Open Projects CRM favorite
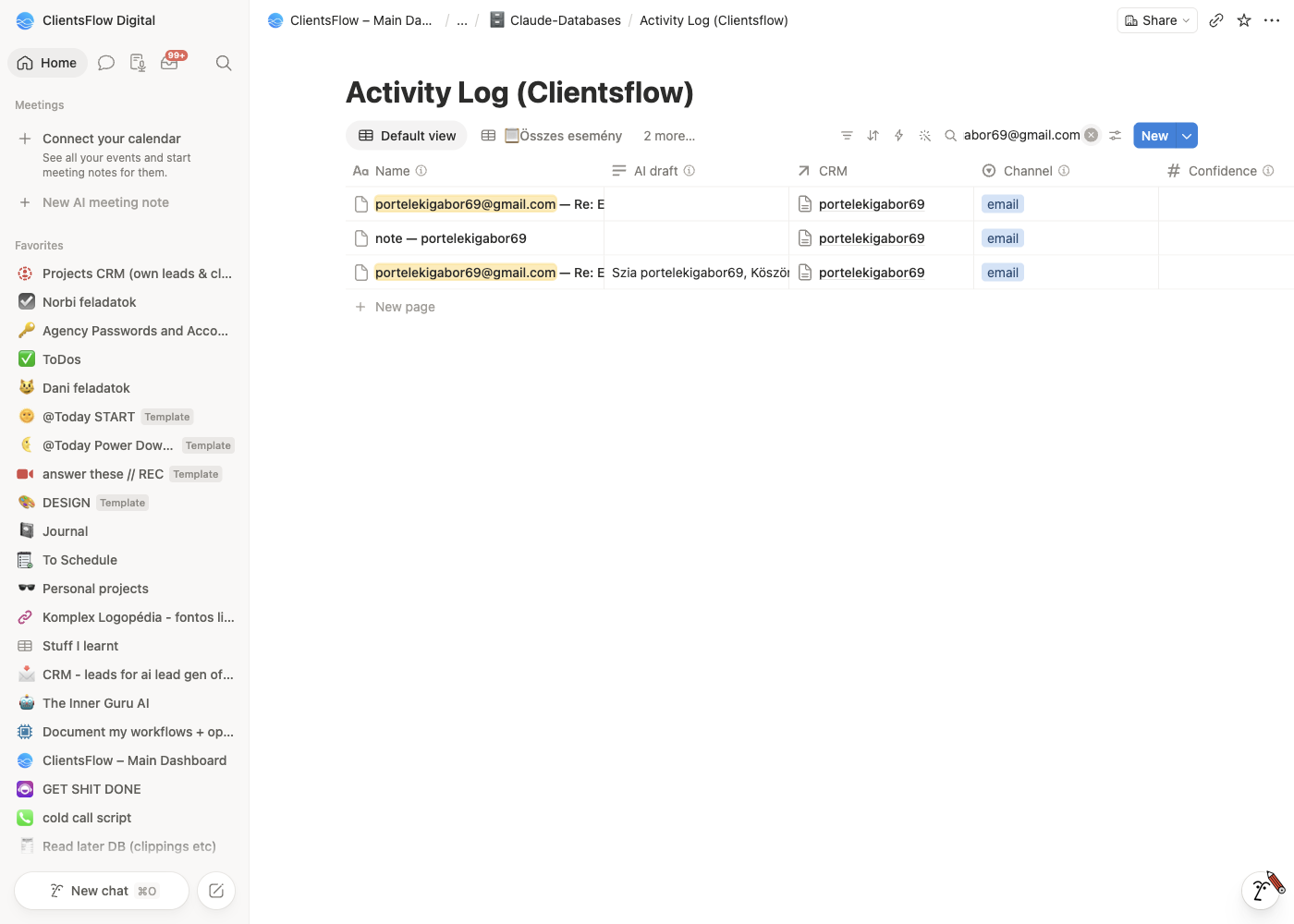This screenshot has height=924, width=1294. [125, 274]
